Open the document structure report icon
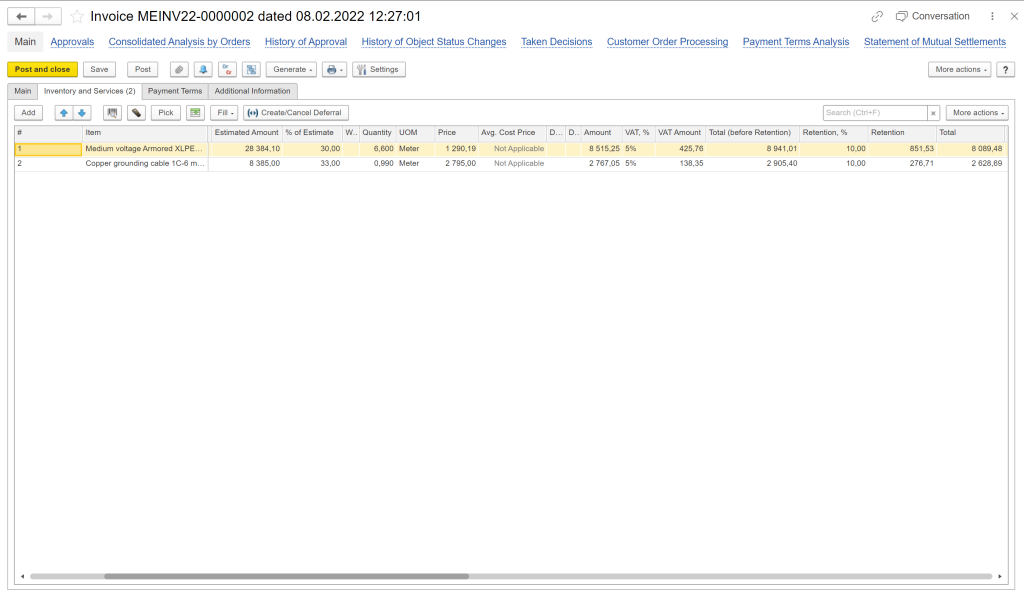Viewport: 1024px width, 590px height. (251, 69)
